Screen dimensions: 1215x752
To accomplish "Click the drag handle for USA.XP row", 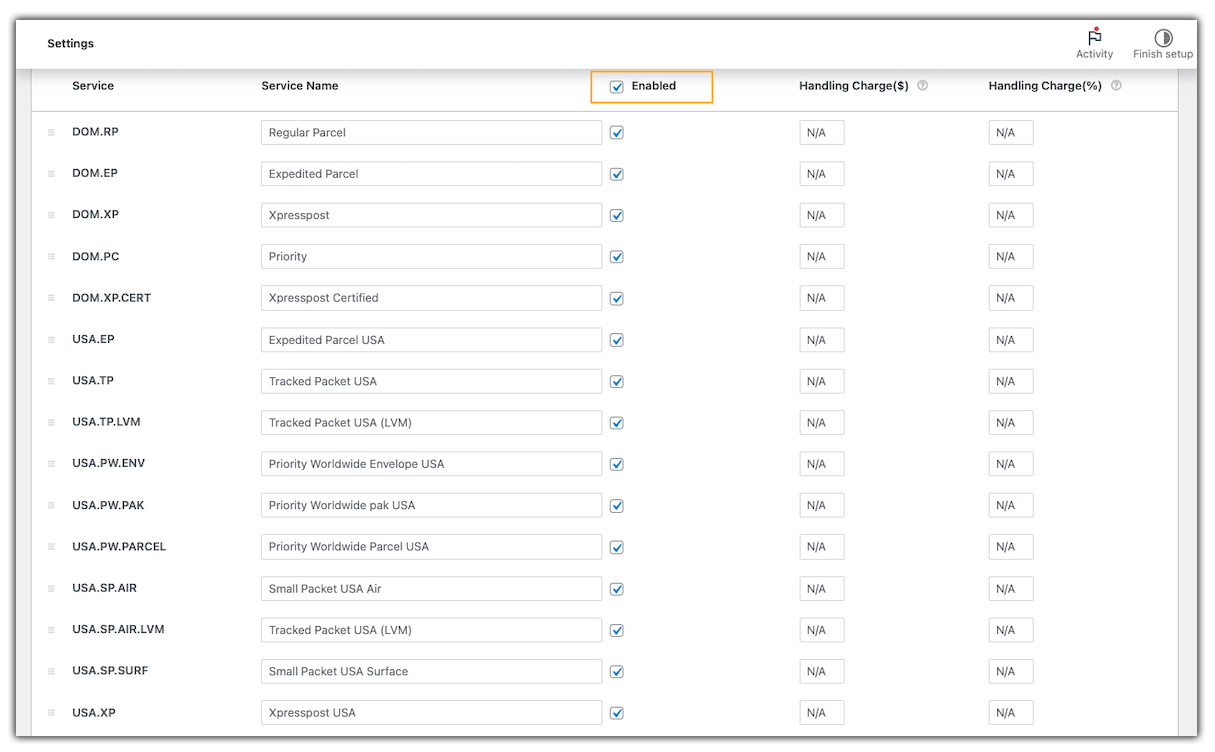I will [x=51, y=713].
